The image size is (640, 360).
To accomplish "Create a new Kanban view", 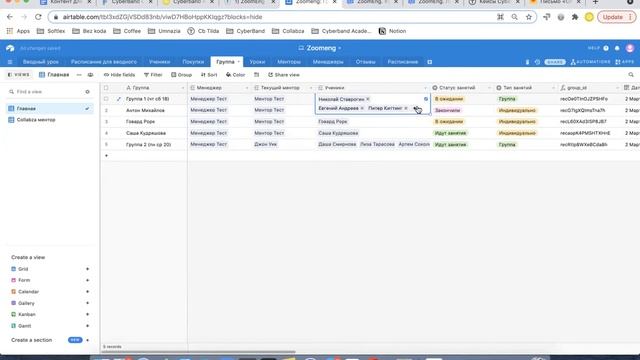I will [50, 315].
